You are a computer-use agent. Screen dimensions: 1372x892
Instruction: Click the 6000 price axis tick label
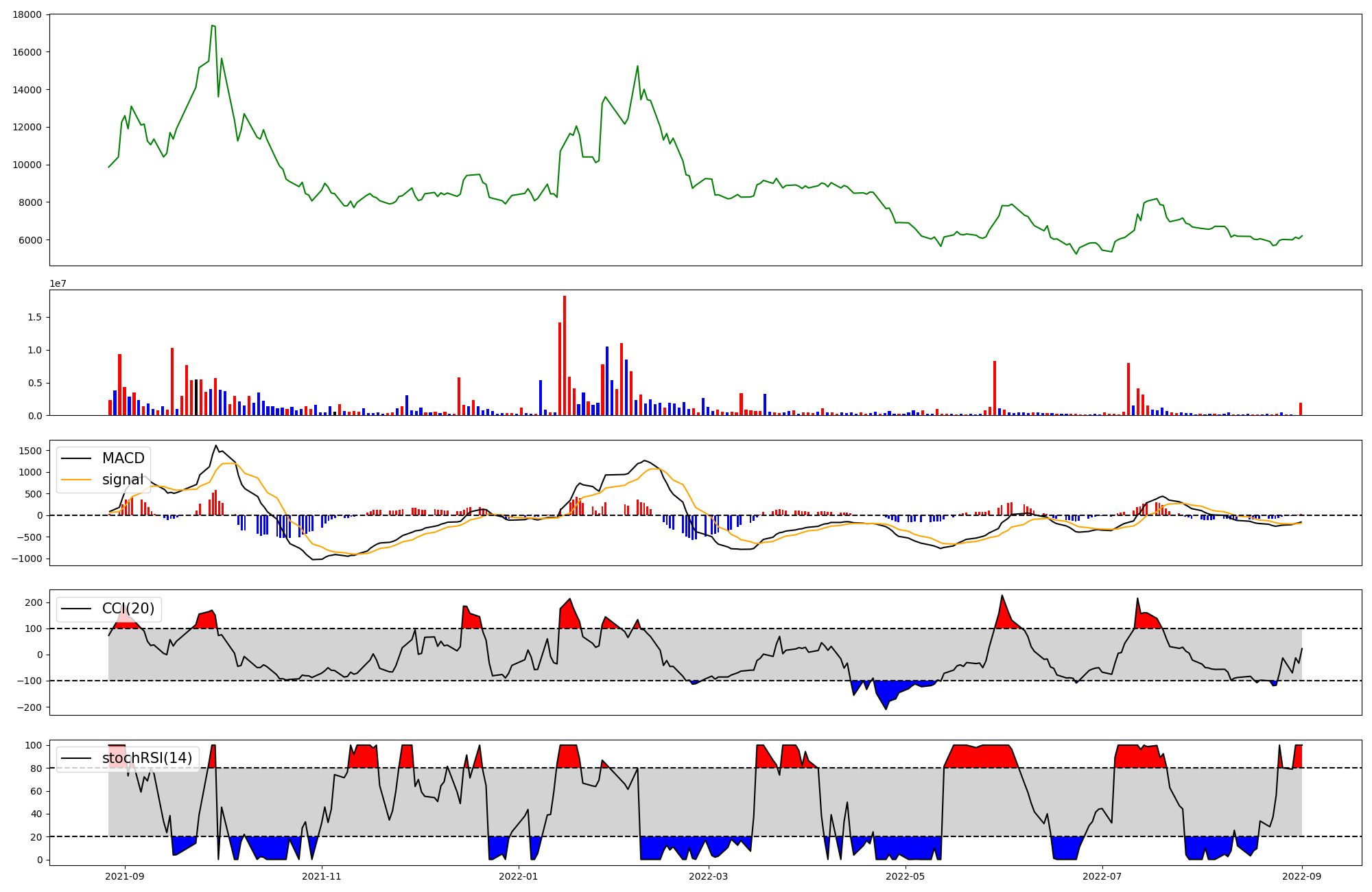[30, 240]
